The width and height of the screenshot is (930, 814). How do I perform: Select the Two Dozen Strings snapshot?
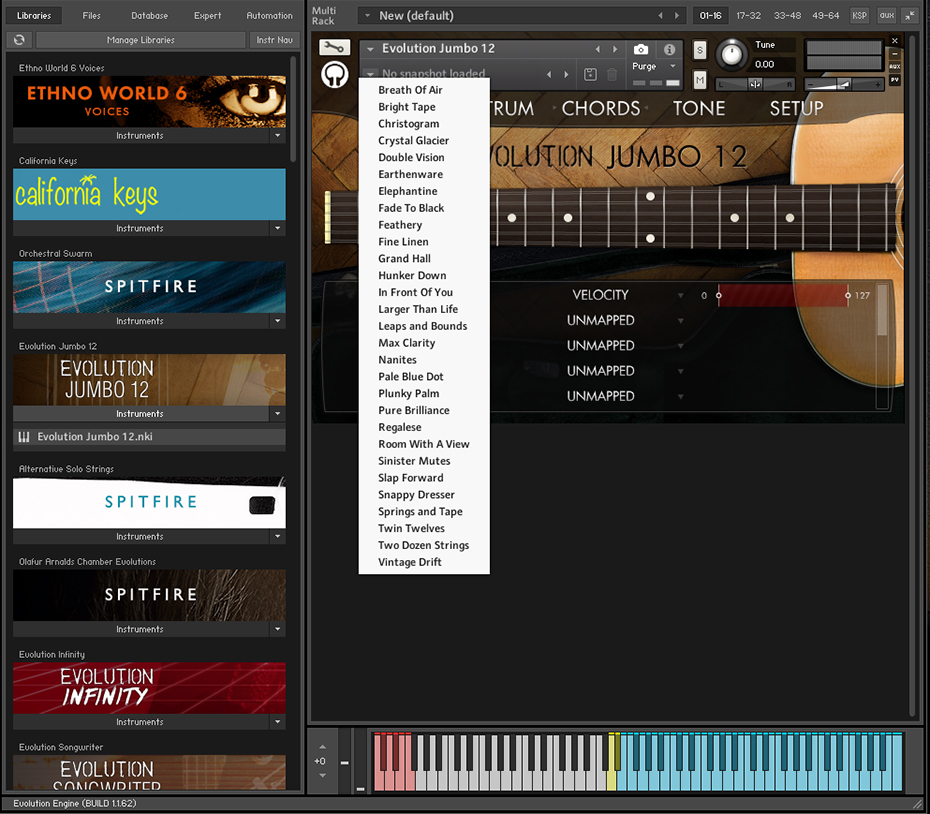(x=424, y=545)
